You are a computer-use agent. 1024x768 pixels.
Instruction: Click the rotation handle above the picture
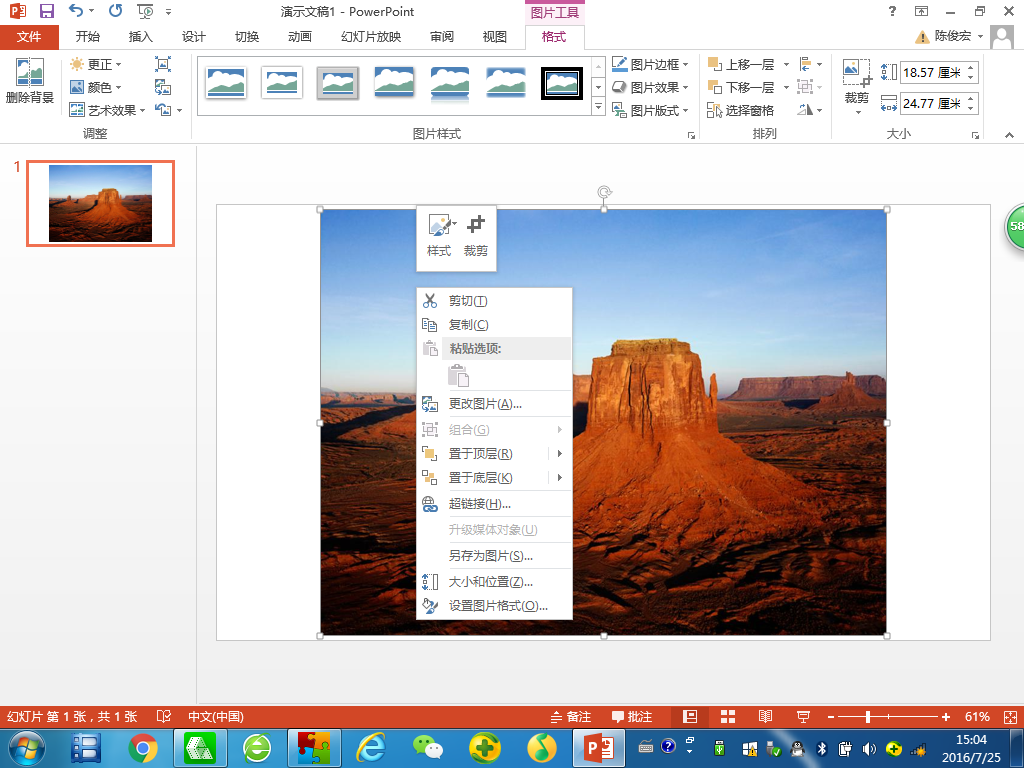pyautogui.click(x=604, y=192)
